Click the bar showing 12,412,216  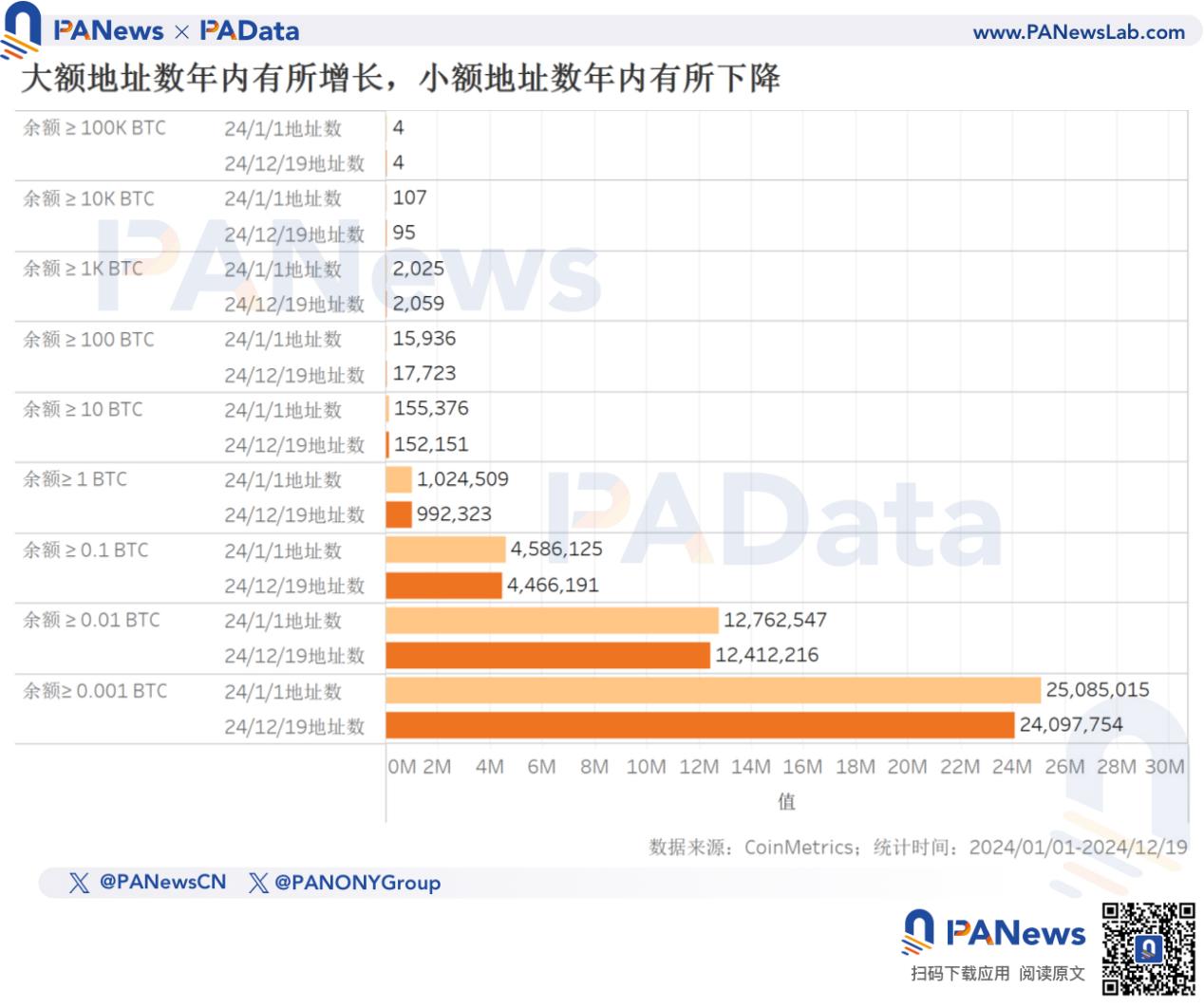546,655
